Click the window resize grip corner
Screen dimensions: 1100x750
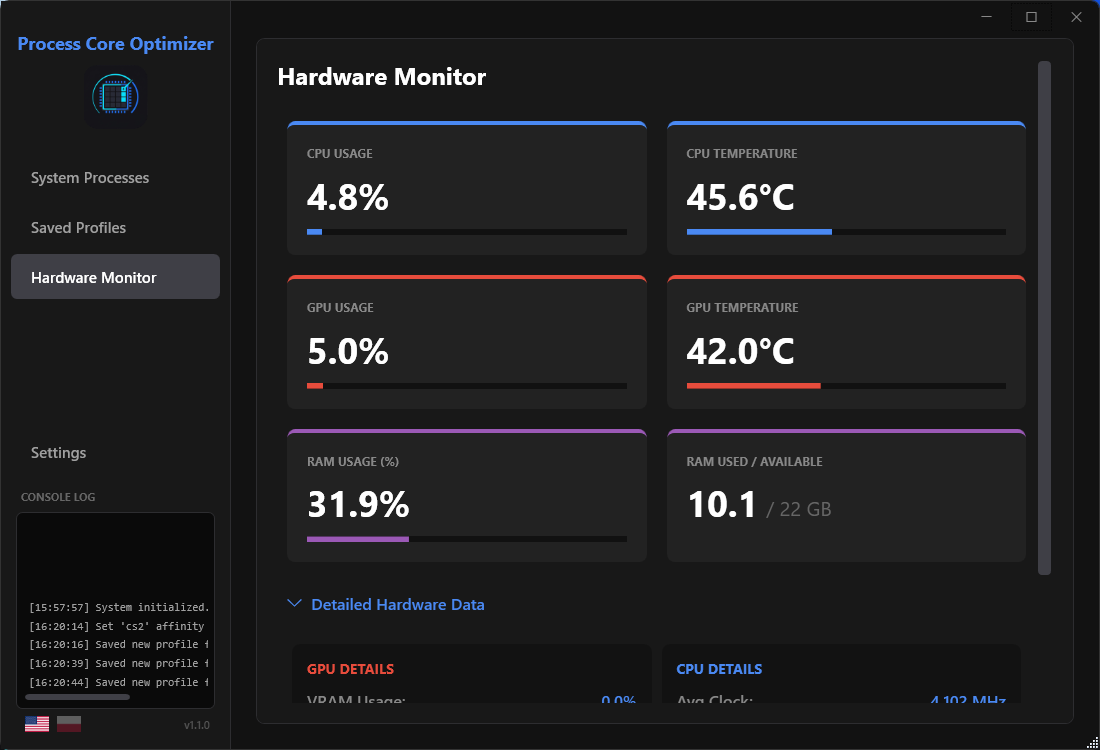tap(1092, 742)
